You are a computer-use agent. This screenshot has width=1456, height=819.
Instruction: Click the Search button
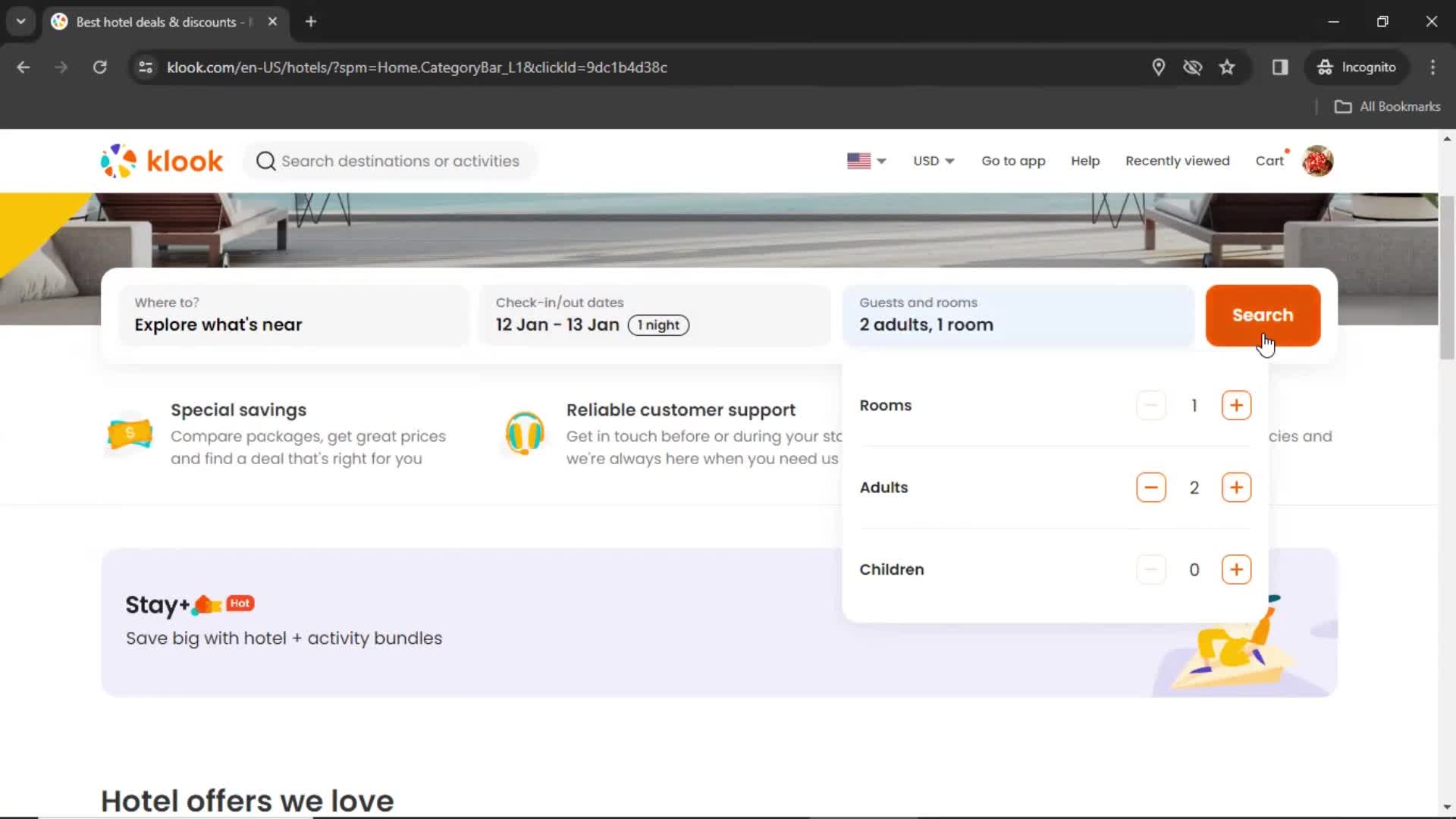[x=1263, y=315]
